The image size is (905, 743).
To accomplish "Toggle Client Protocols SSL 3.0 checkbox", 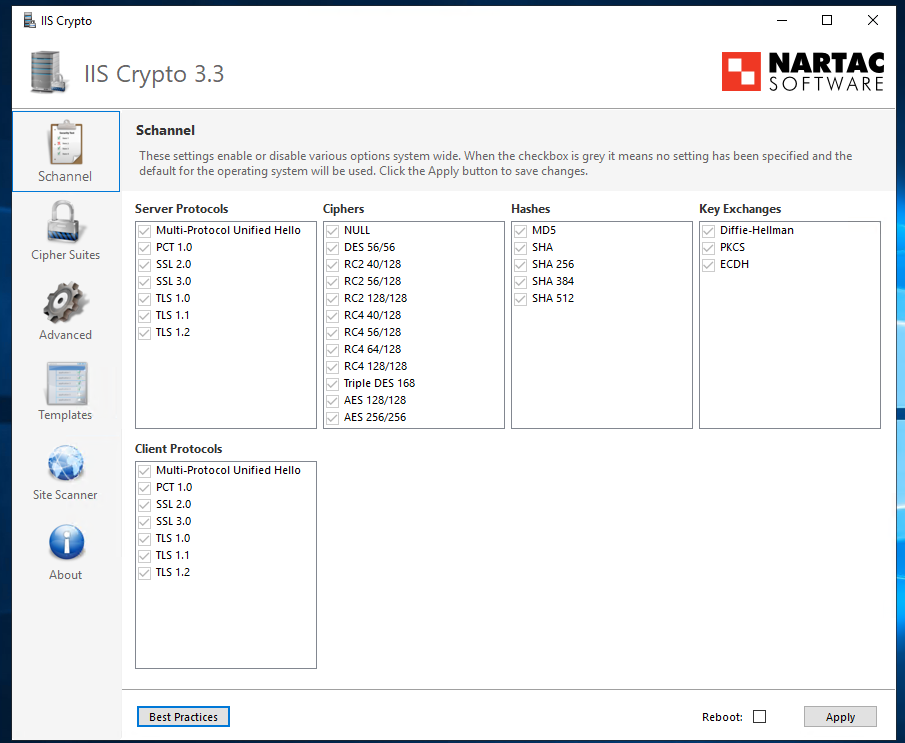I will tap(145, 521).
